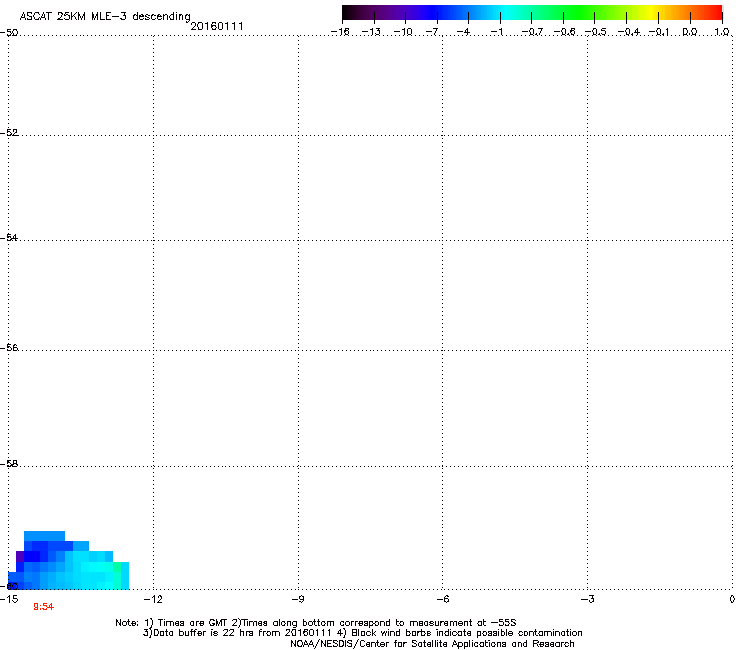Click the longitude axis label "0"
The height and width of the screenshot is (650, 740).
click(x=732, y=599)
